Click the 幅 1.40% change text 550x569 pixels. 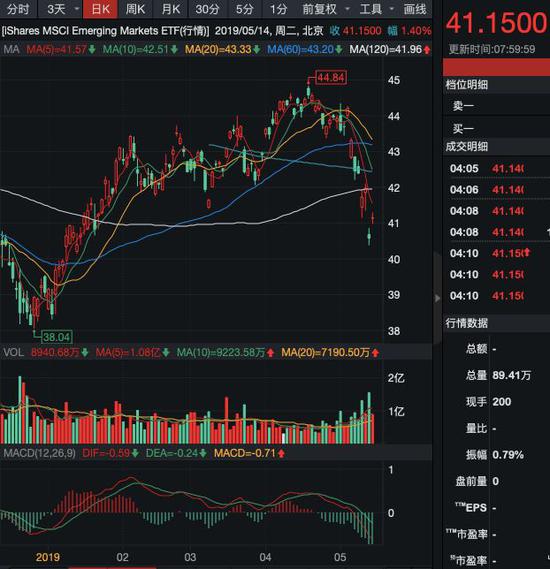coord(410,31)
